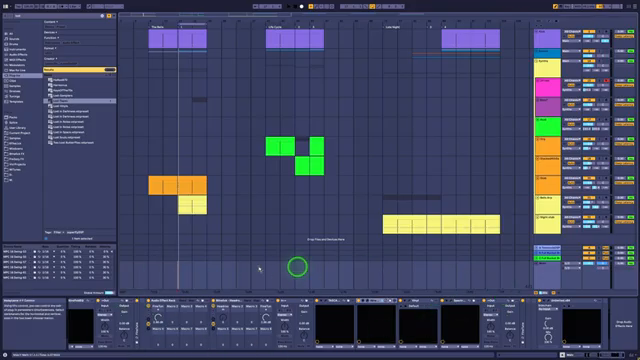
Task: Open the MIDI Effects browser category
Action: coord(18,60)
